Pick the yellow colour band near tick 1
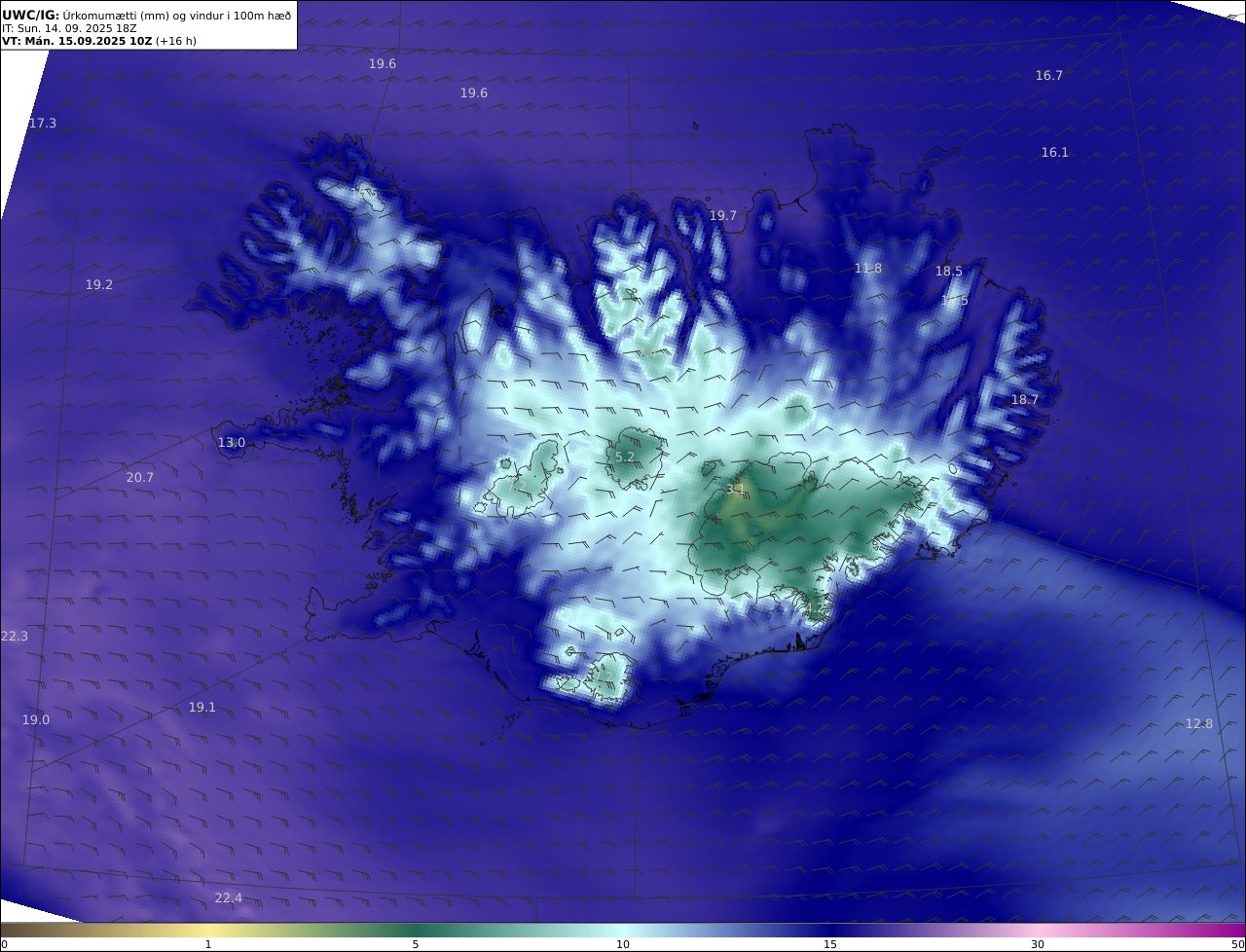Viewport: 1246px width, 952px height. coord(207,931)
